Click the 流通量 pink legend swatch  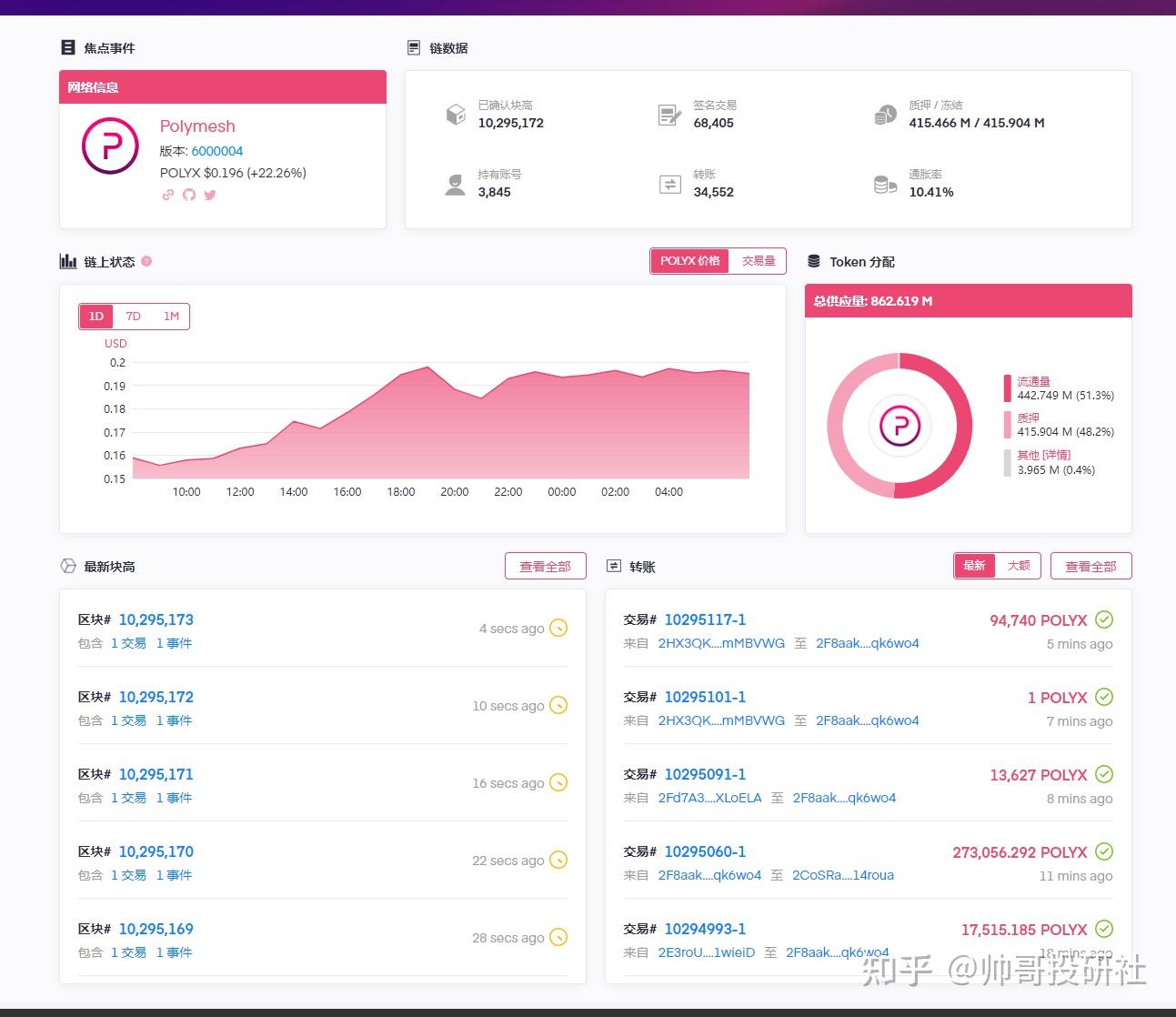tap(1008, 388)
